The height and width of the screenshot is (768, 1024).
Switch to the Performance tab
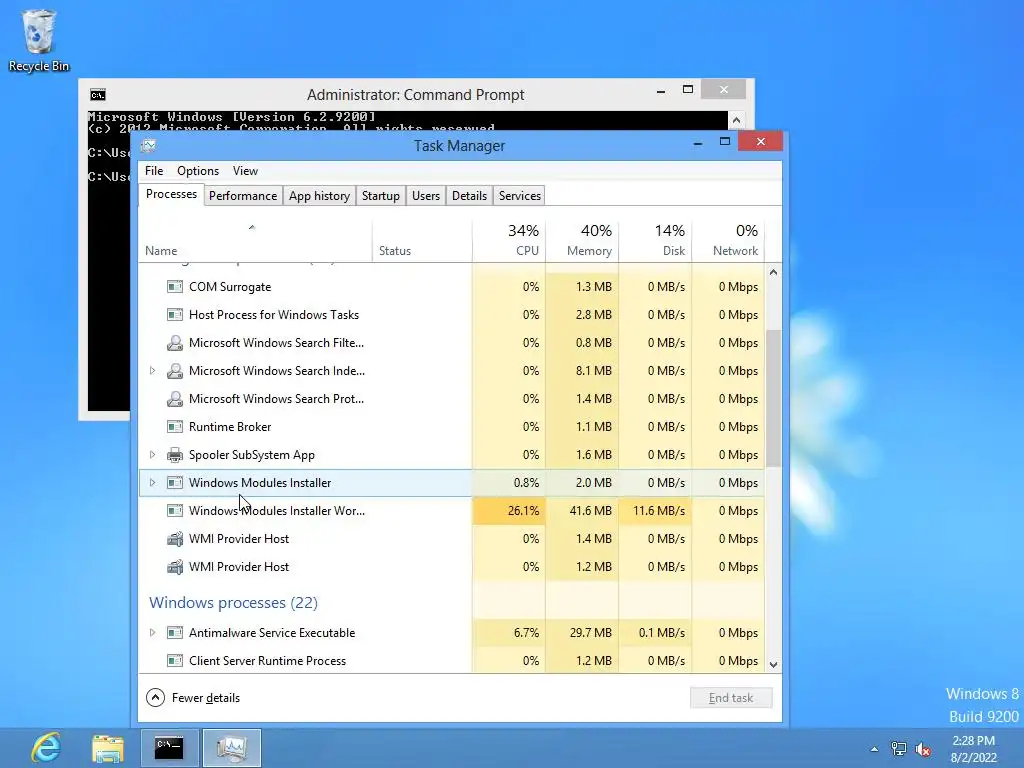click(x=243, y=196)
